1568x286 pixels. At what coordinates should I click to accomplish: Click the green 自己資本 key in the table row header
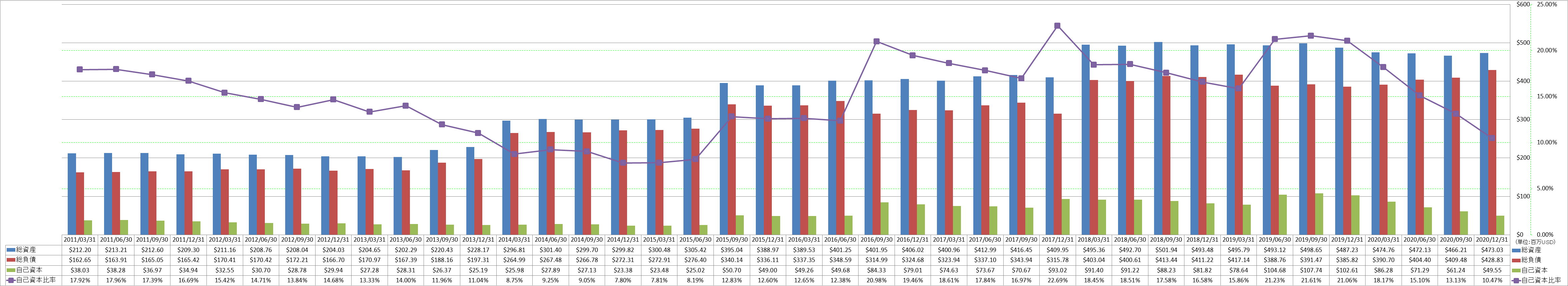tap(11, 270)
